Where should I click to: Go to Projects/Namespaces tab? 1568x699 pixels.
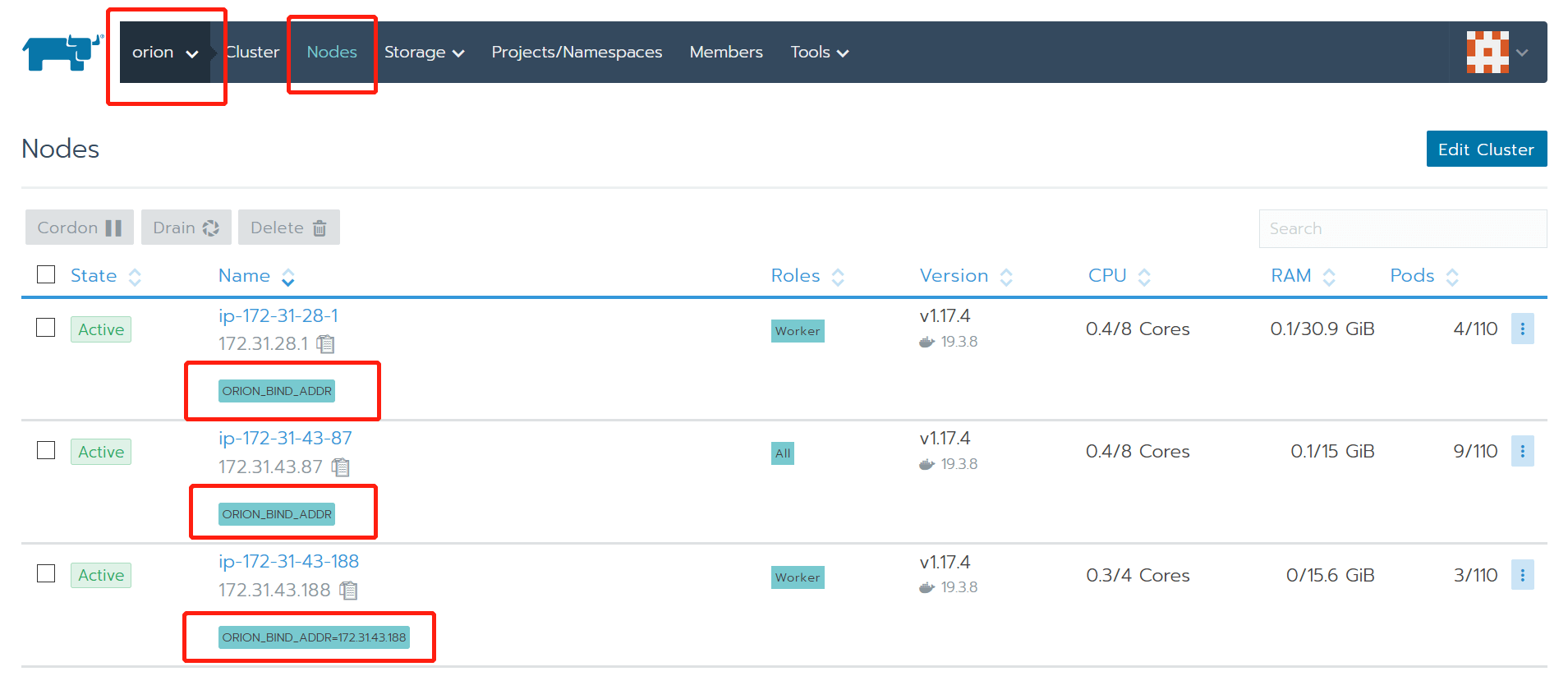[x=577, y=53]
